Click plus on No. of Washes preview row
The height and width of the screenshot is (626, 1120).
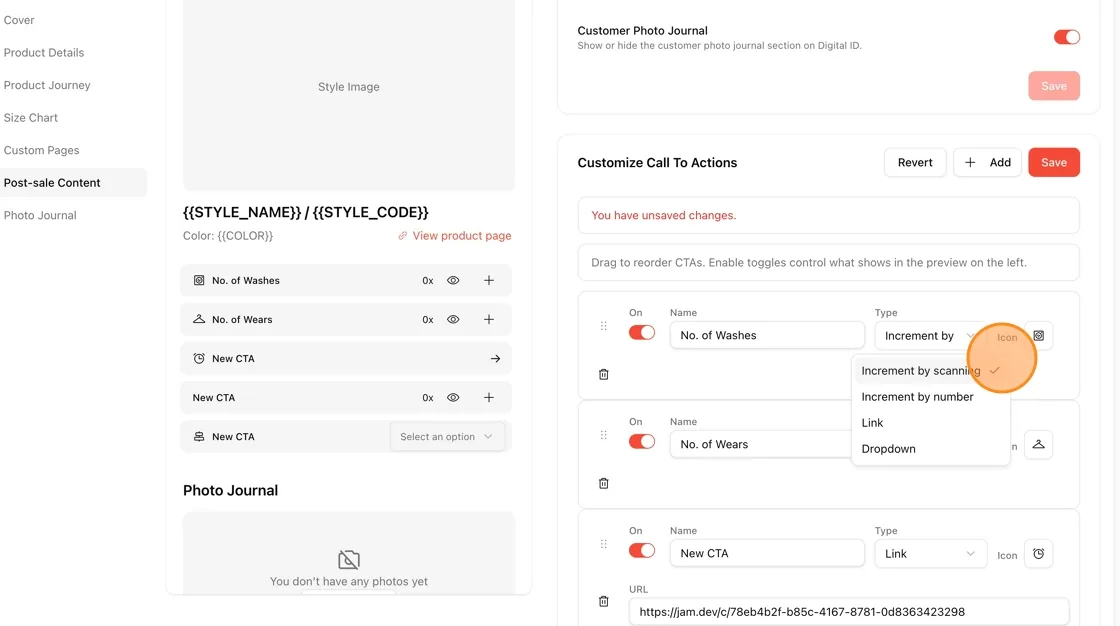click(489, 280)
